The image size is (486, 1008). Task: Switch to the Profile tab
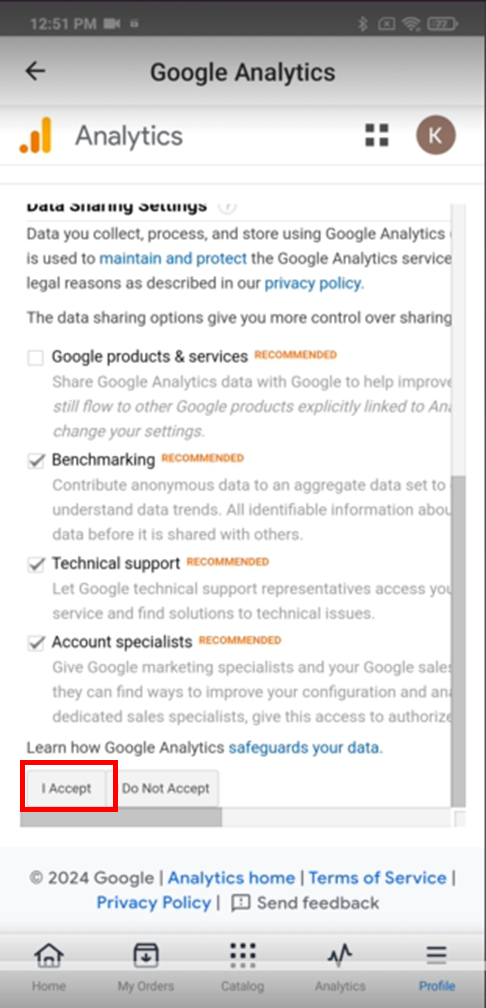[x=436, y=967]
